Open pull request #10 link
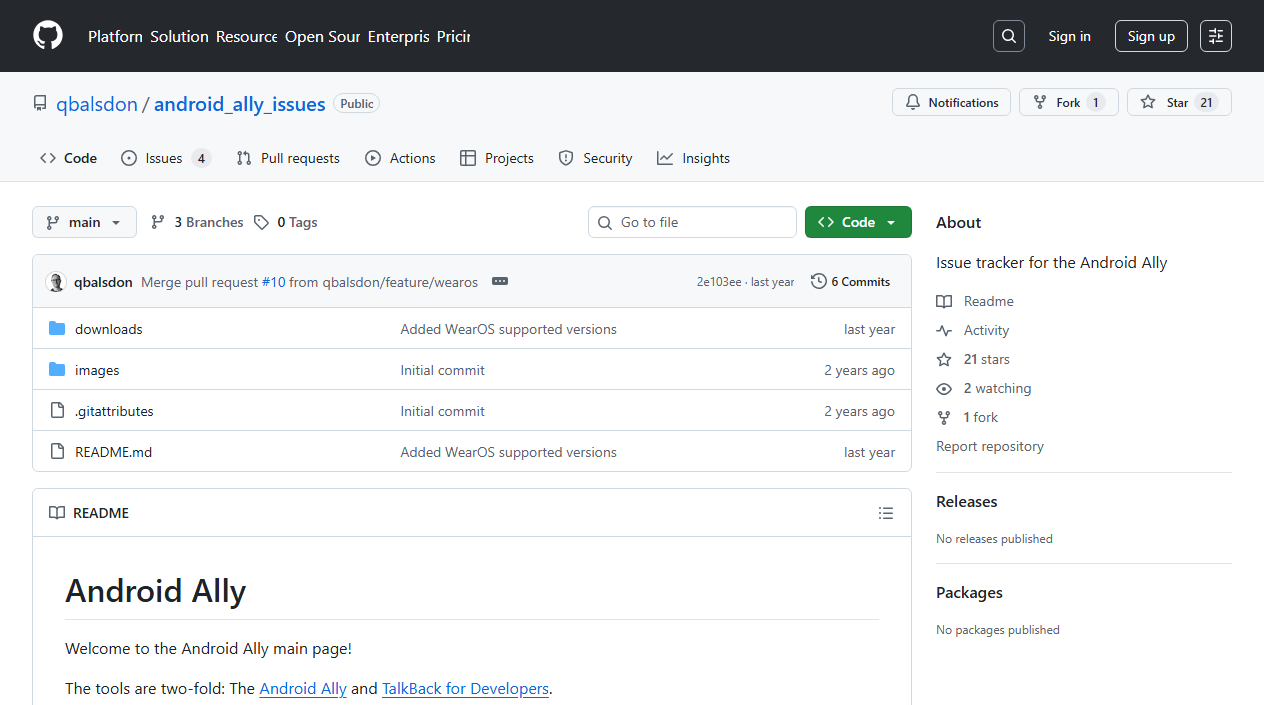 point(273,282)
